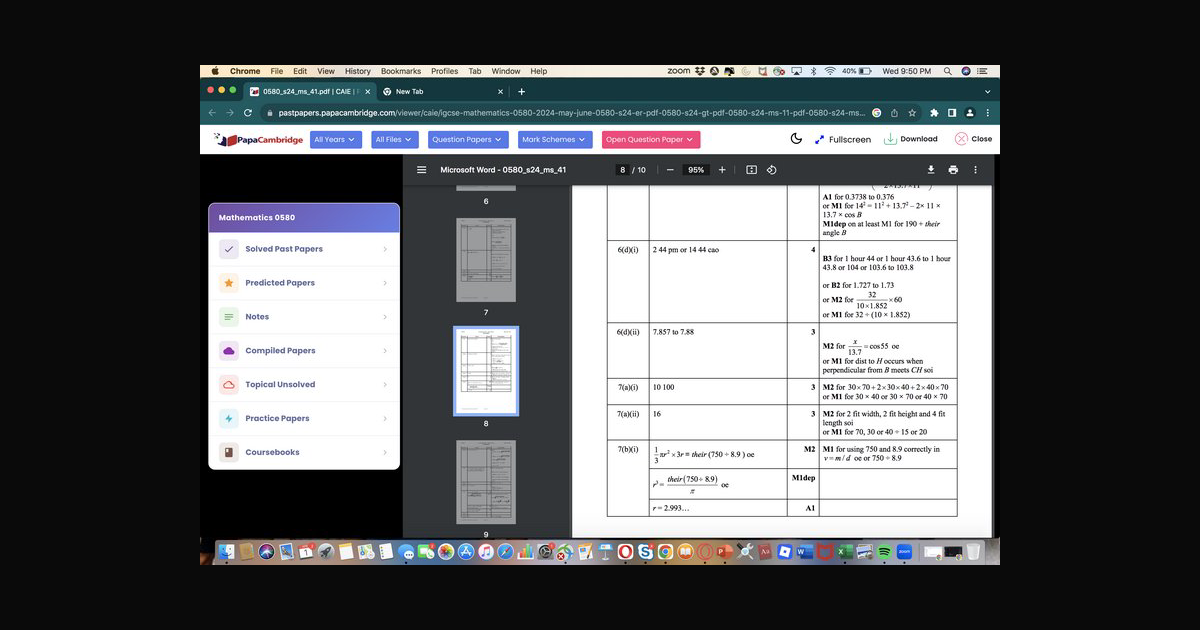Screen dimensions: 1200x630
Task: Click the page number input showing 8
Action: click(622, 170)
